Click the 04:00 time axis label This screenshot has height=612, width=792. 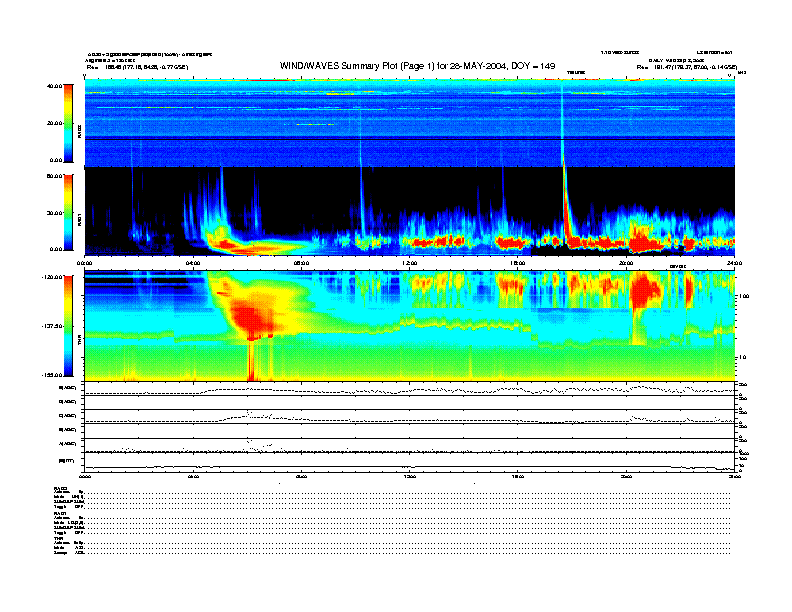(196, 262)
